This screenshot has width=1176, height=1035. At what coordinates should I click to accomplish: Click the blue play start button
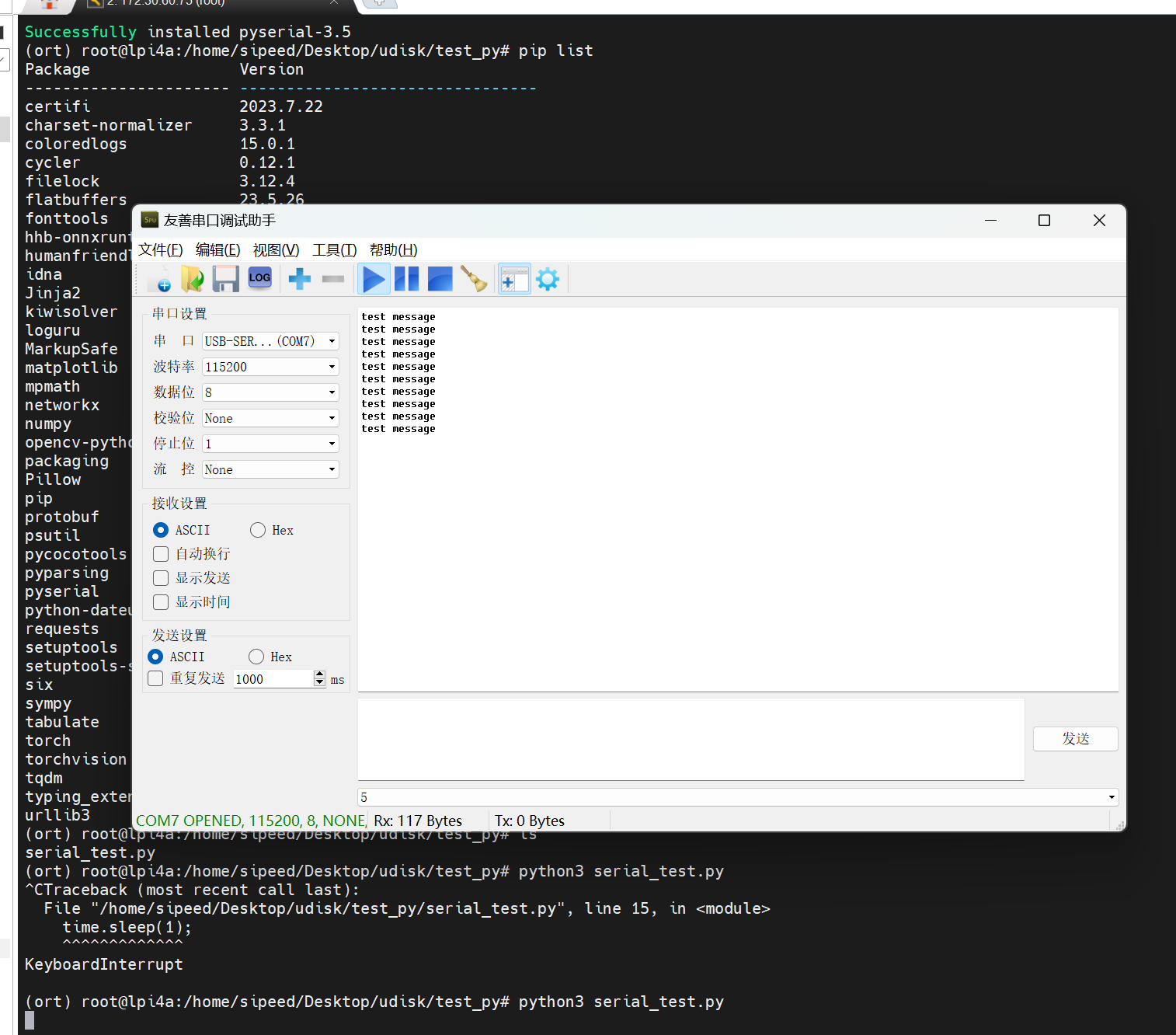coord(374,279)
